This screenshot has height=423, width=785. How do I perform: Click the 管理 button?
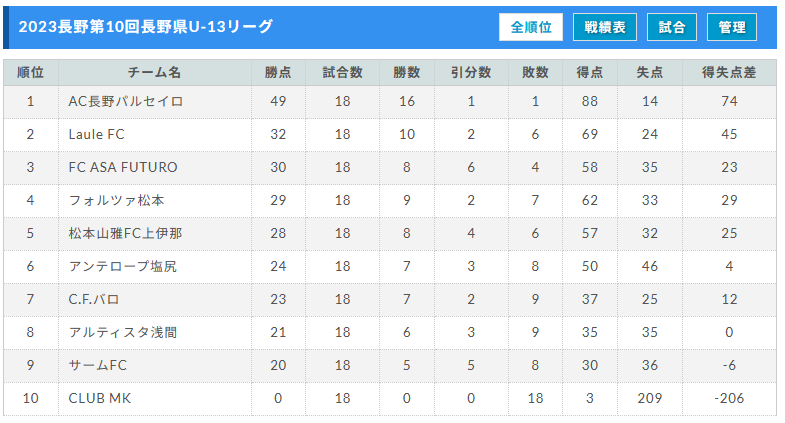732,27
